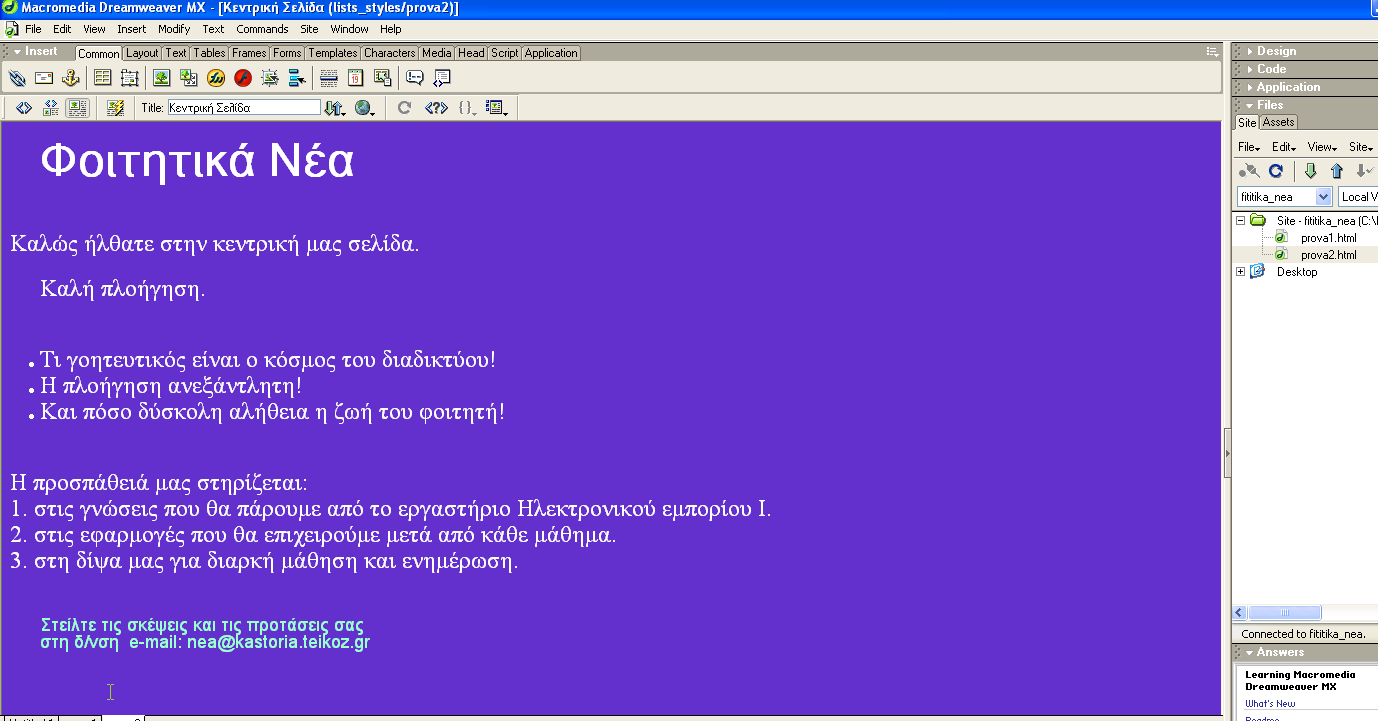
Task: Click the Live Data View lightning icon
Action: point(115,107)
